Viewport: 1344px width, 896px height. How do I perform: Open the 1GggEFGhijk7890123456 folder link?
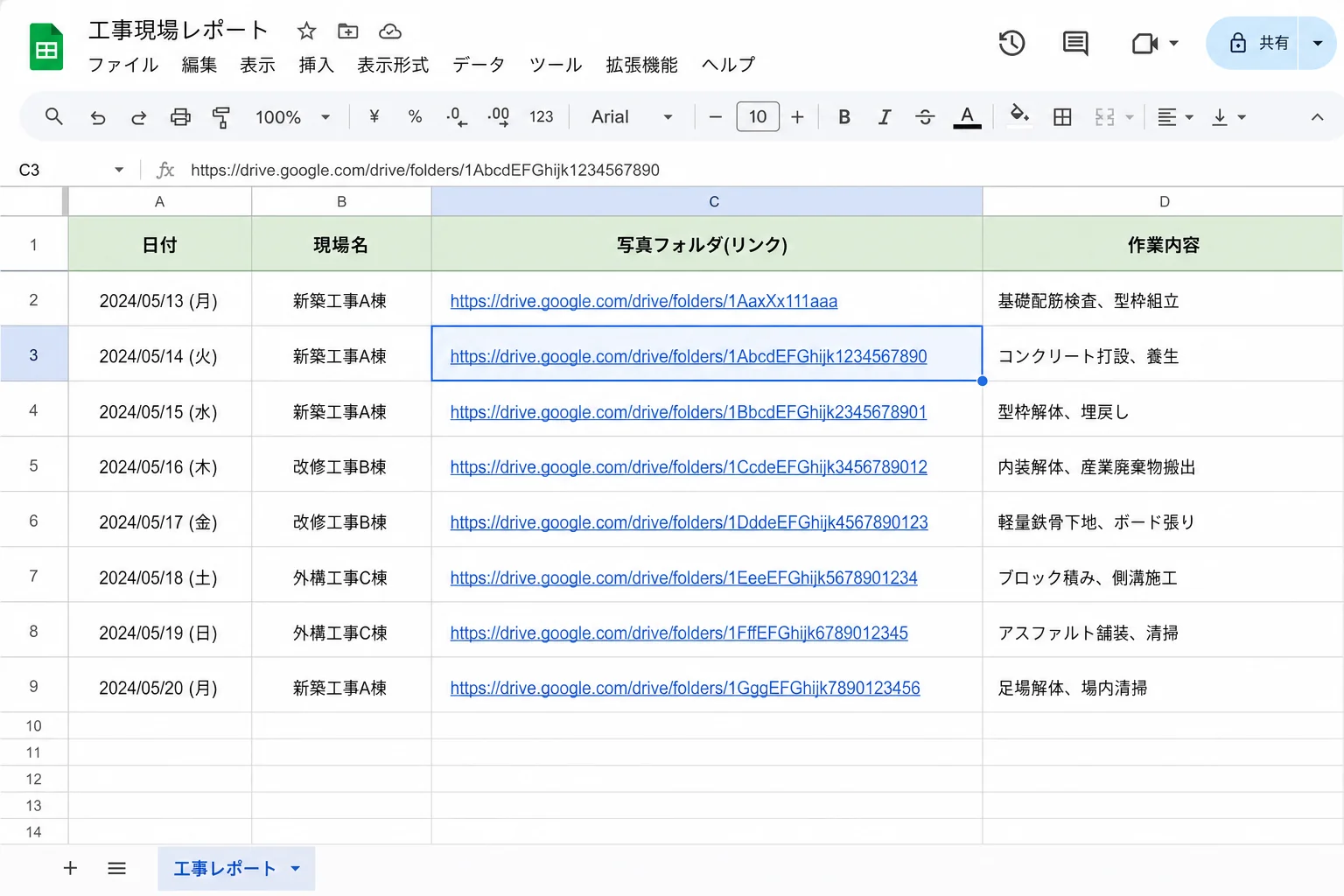[685, 688]
